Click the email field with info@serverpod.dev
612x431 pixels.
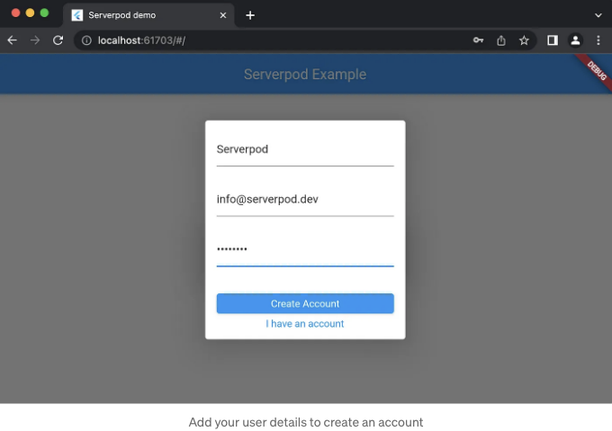click(305, 199)
